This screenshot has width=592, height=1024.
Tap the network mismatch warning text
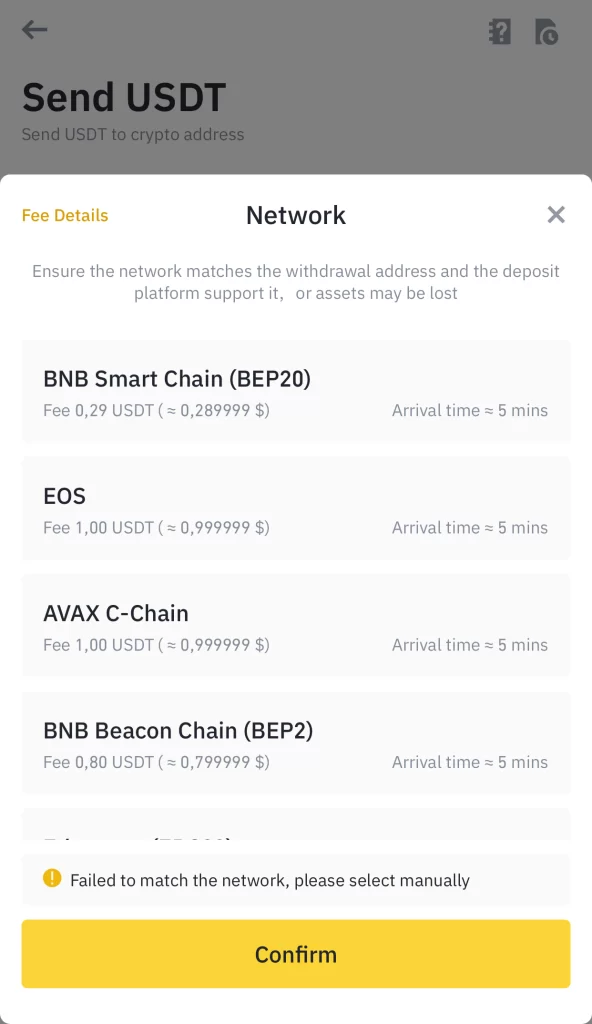pyautogui.click(x=296, y=282)
